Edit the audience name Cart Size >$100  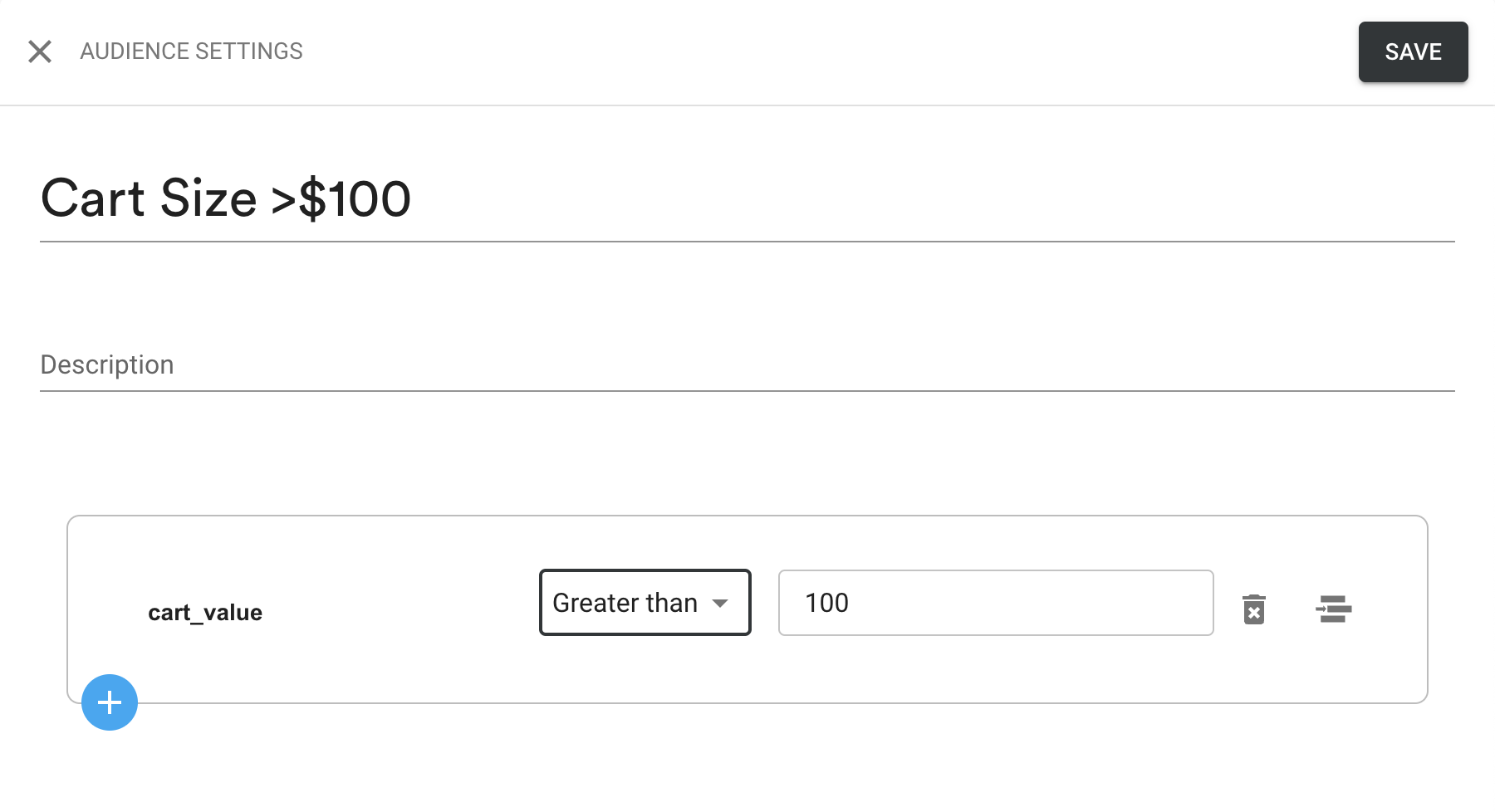747,198
